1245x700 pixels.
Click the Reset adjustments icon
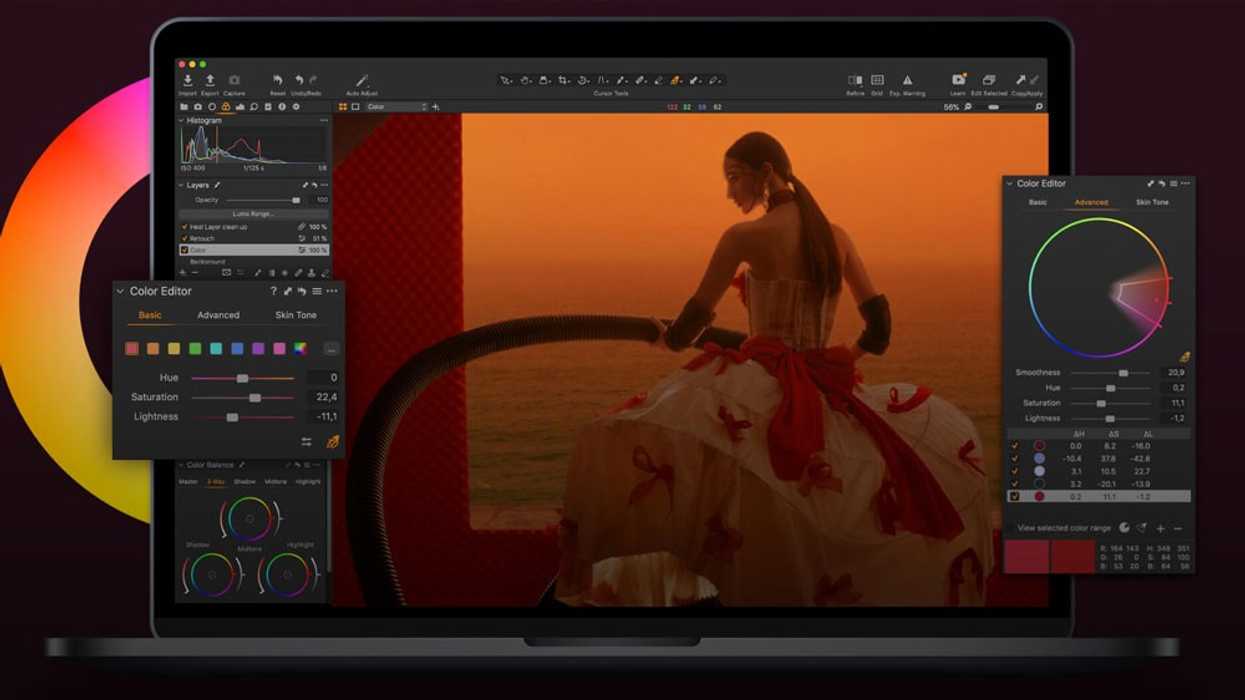277,80
